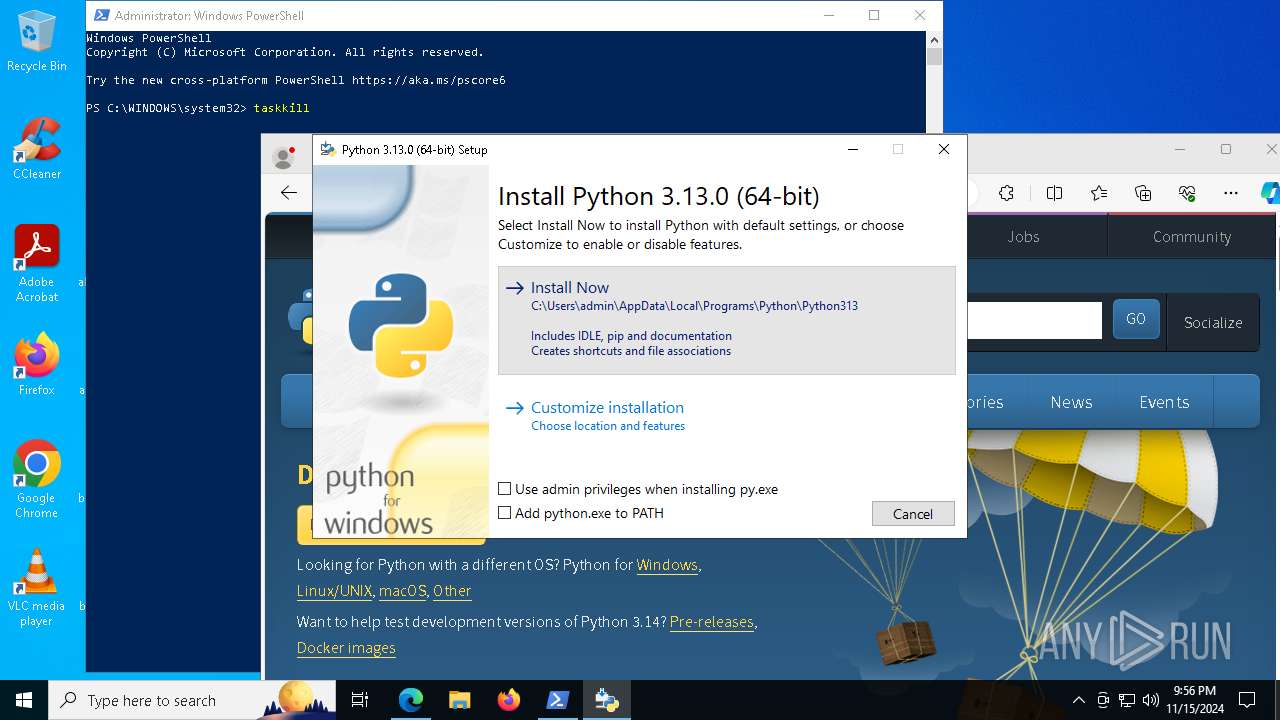Follow the Windows download link

pyautogui.click(x=667, y=565)
